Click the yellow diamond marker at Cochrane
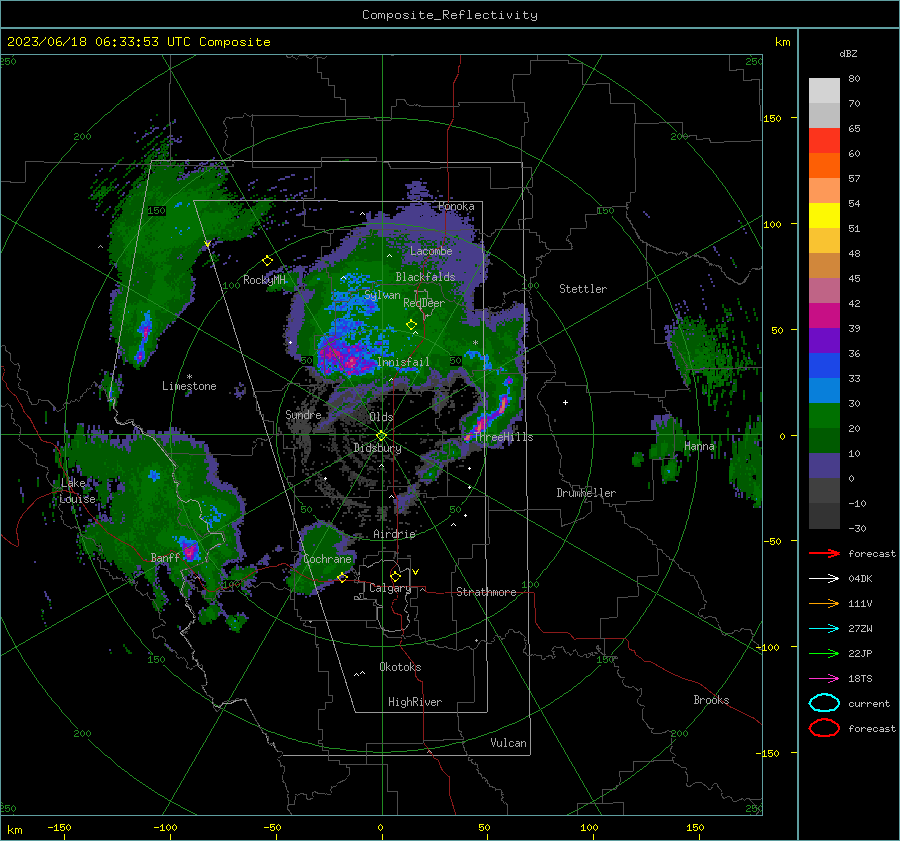Screen dimensions: 900x841 click(343, 578)
